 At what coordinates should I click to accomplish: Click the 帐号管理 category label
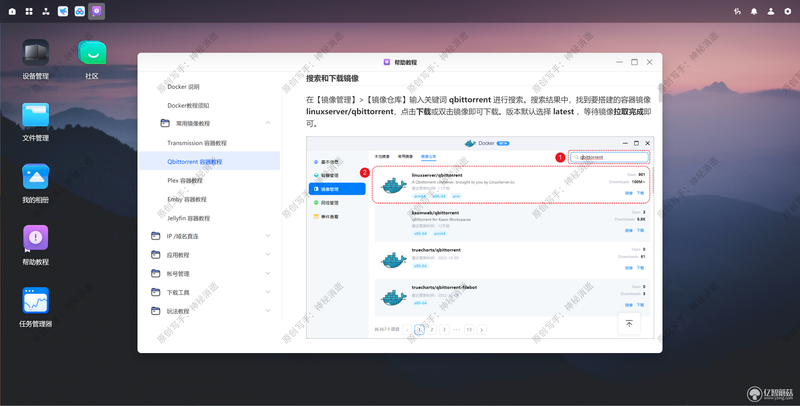click(178, 273)
